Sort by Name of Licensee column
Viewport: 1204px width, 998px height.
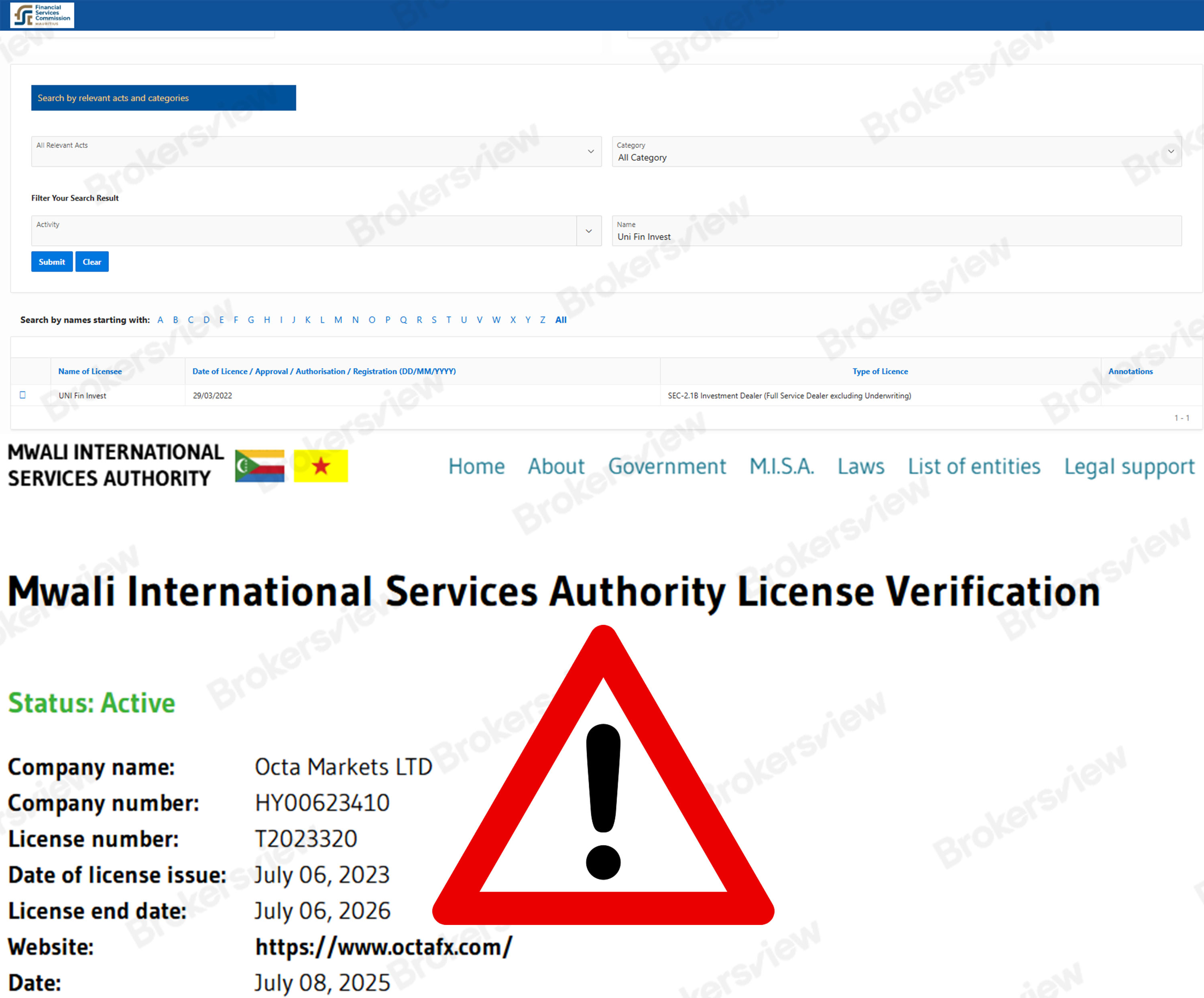click(90, 372)
